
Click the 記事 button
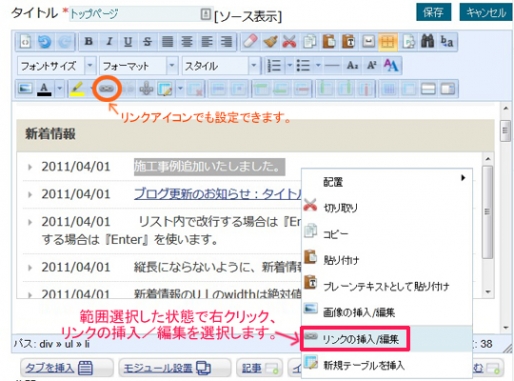click(260, 368)
